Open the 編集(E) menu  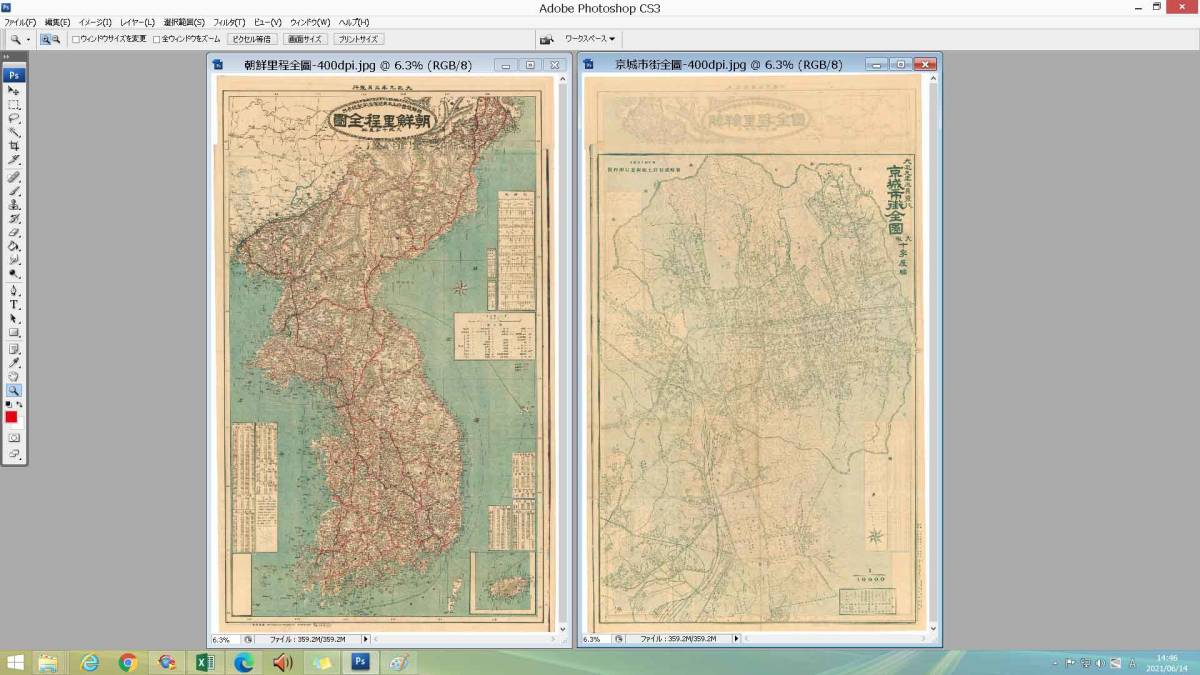pyautogui.click(x=57, y=22)
